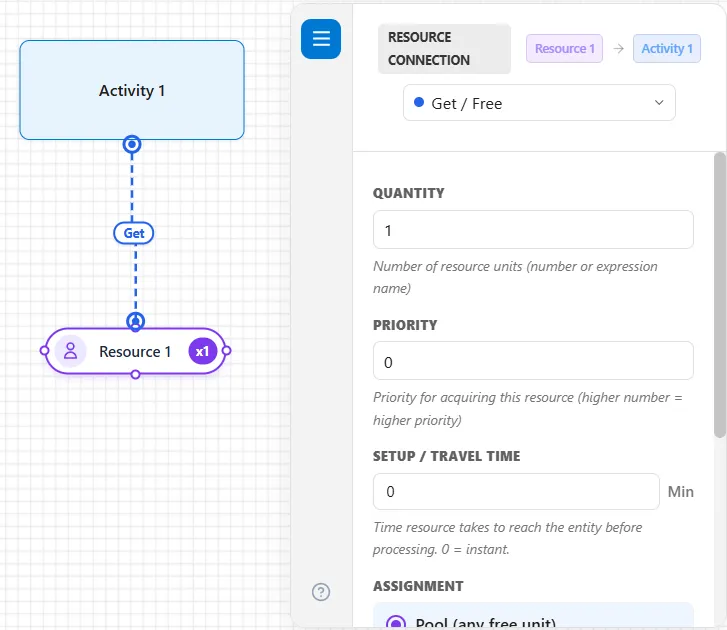Click the bottom handle of Resource 1 node
The height and width of the screenshot is (630, 727).
135,375
